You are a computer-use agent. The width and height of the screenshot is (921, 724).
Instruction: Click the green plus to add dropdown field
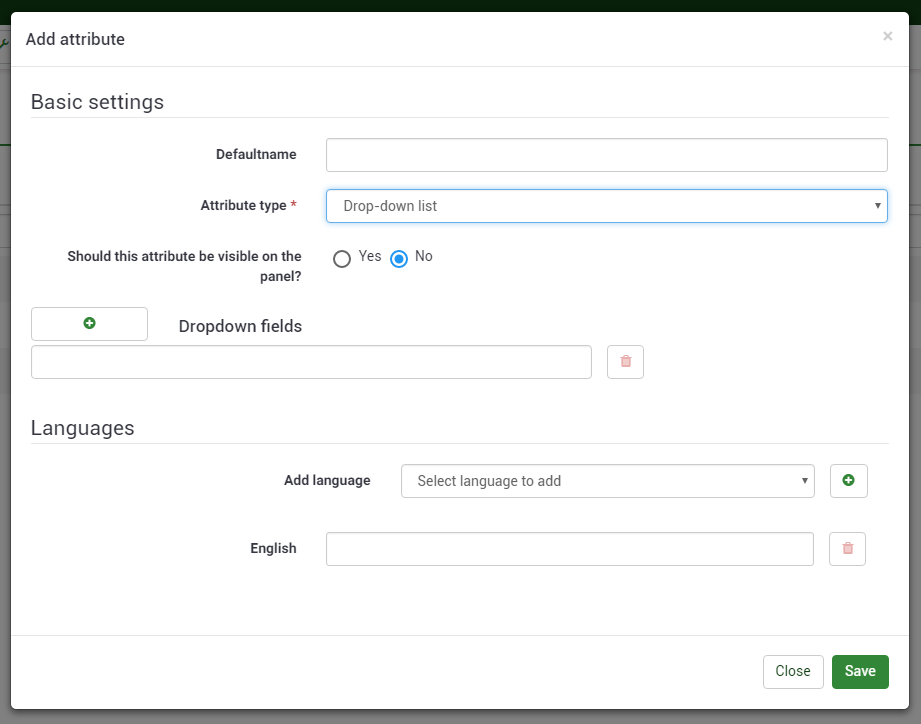click(89, 324)
